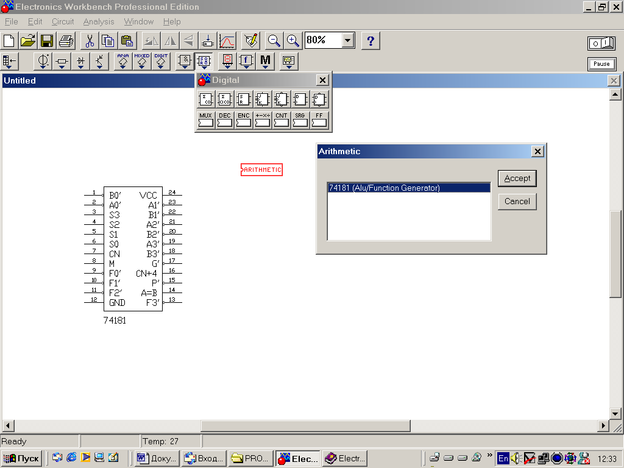Click the Cut scissors icon

[x=89, y=41]
